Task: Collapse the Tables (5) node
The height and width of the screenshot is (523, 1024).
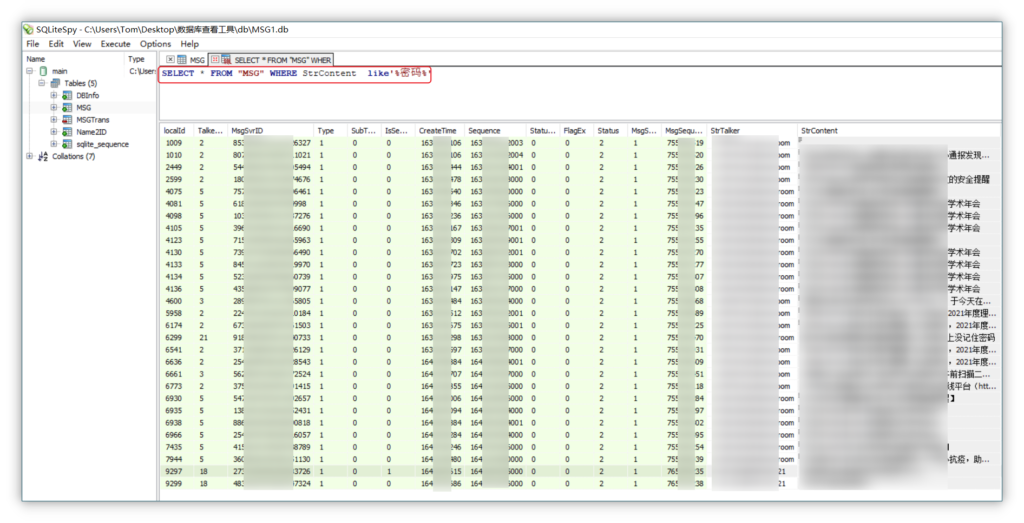Action: [x=42, y=84]
